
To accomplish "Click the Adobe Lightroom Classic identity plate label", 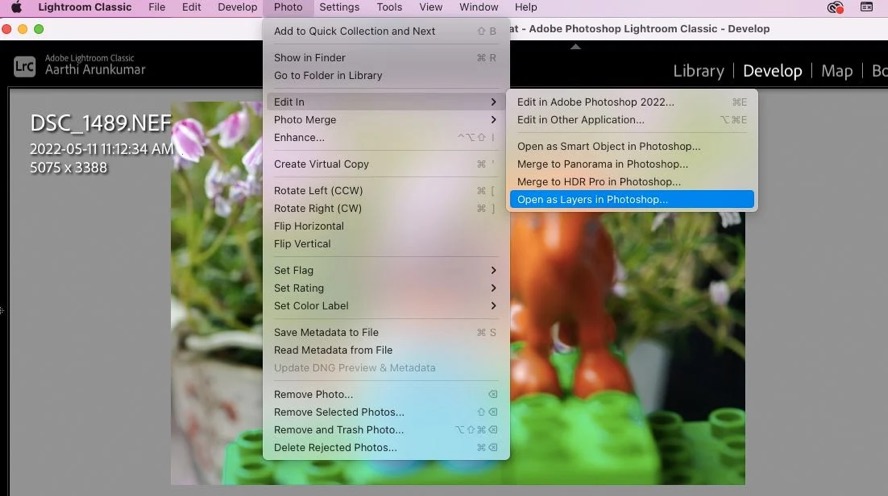I will (89, 58).
